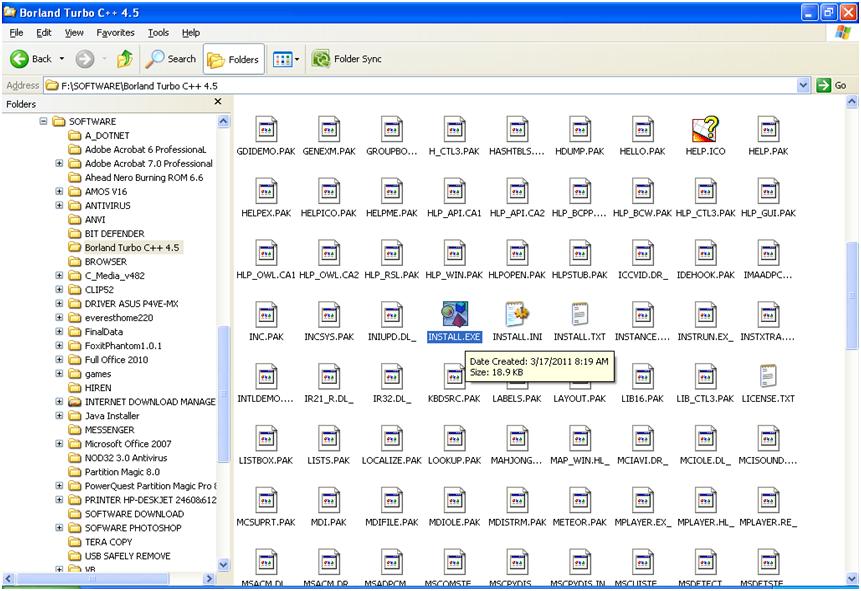The width and height of the screenshot is (861, 591).
Task: Open the Tools menu
Action: tap(158, 32)
